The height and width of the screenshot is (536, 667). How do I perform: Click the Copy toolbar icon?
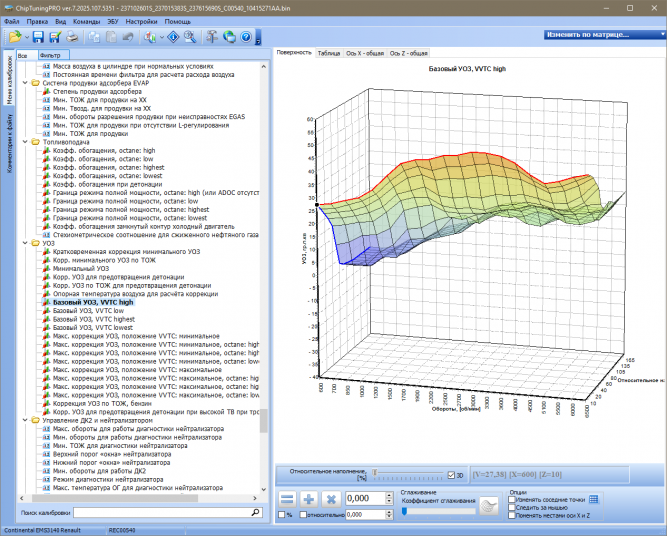94,37
